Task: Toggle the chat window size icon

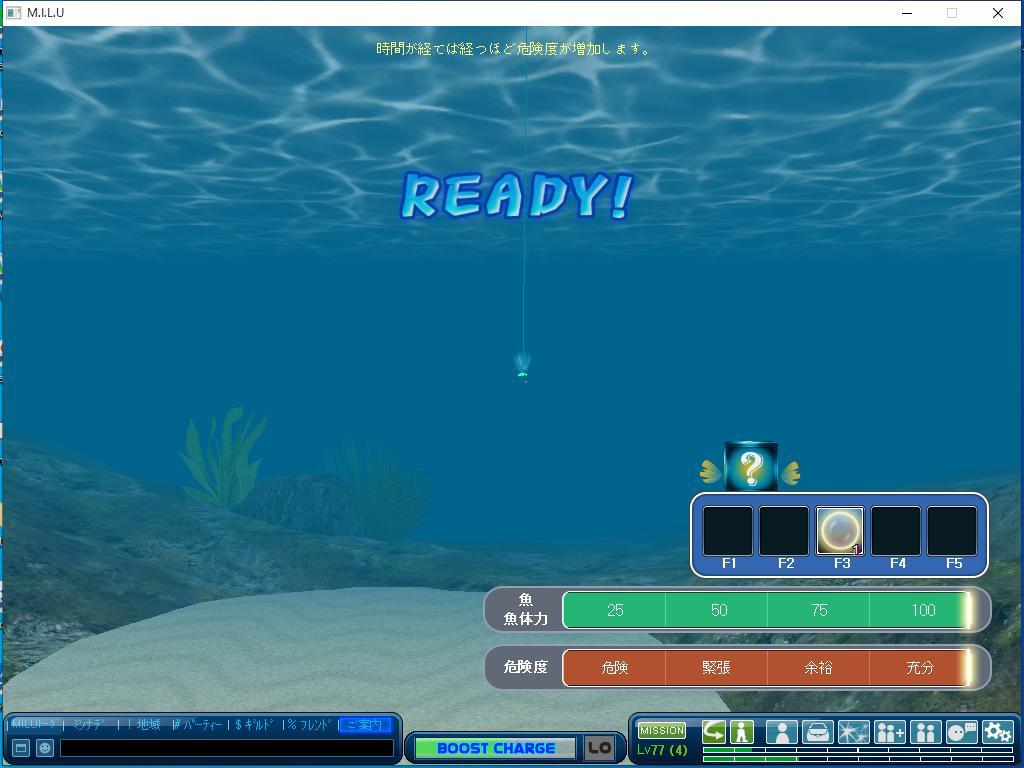Action: pos(20,748)
